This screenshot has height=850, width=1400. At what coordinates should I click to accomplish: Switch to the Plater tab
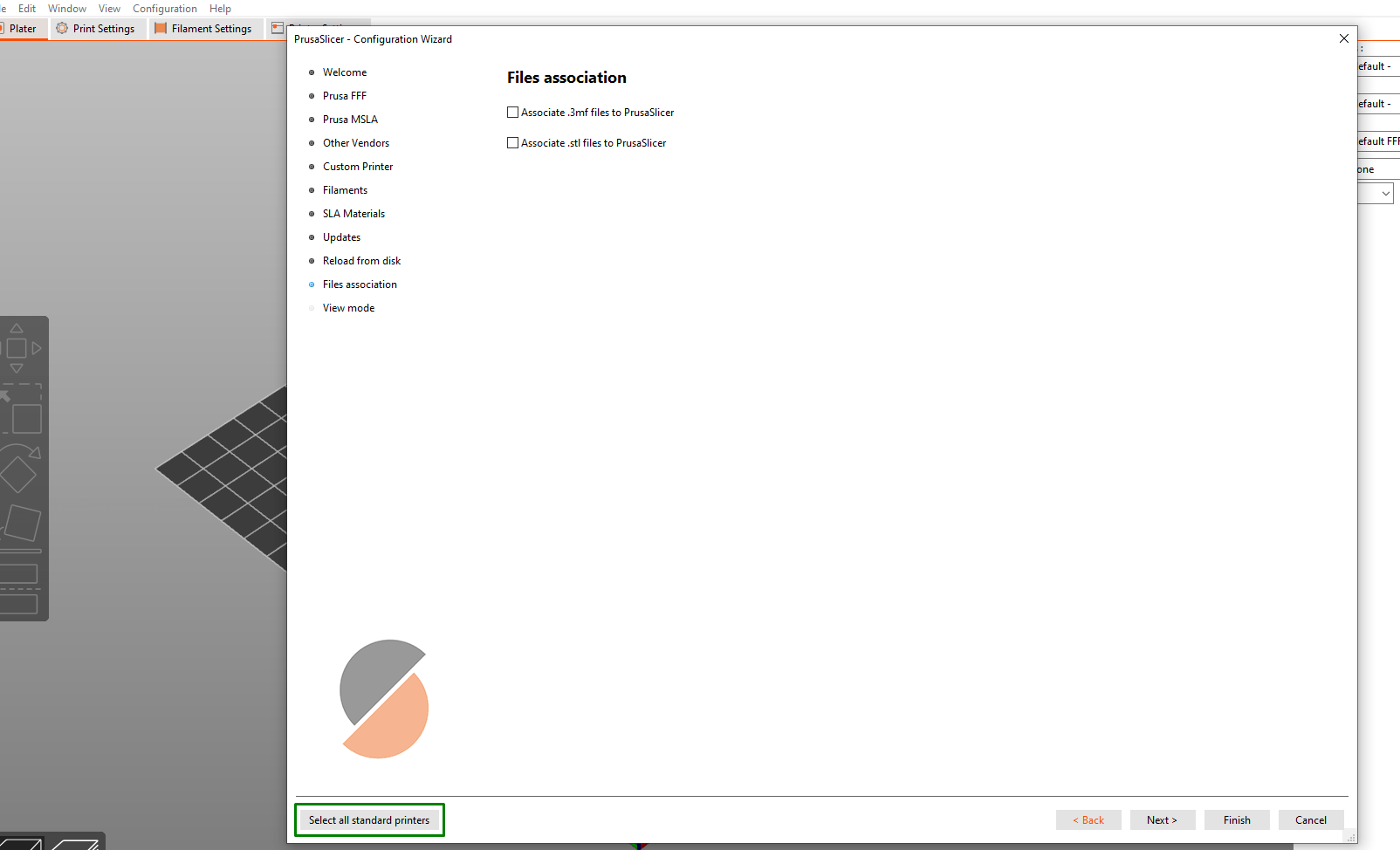coord(23,29)
